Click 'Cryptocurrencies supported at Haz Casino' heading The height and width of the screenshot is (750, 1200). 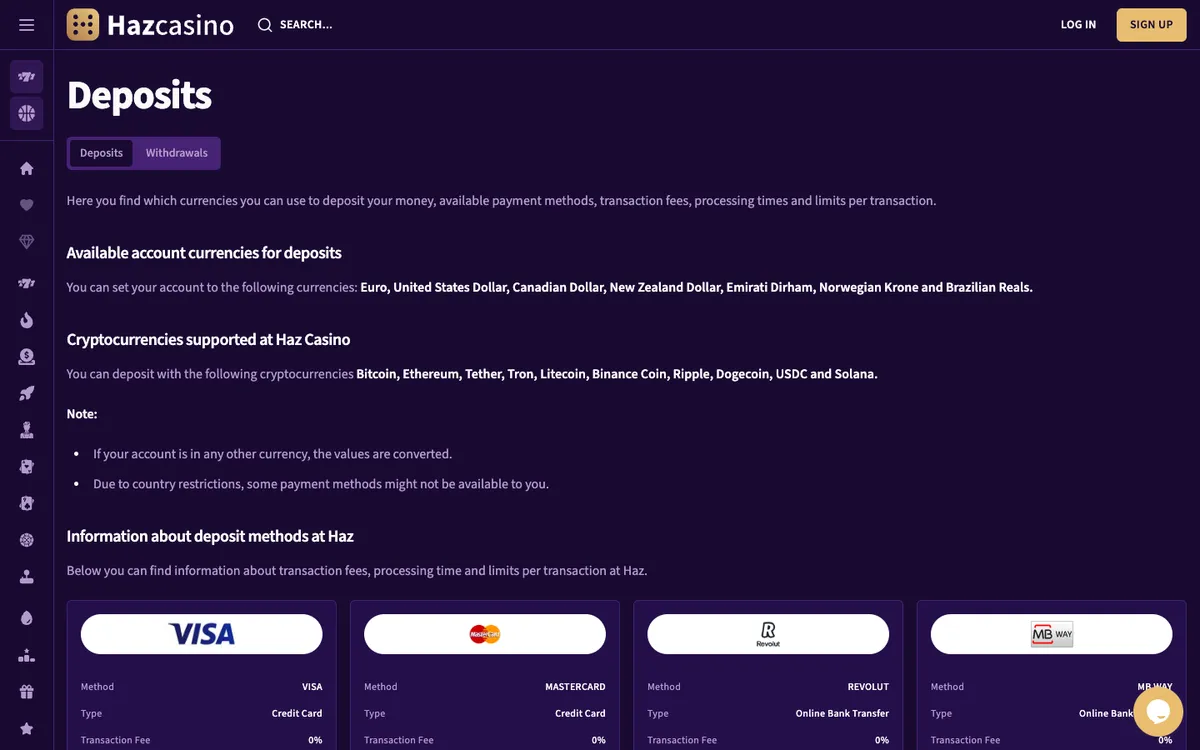[x=208, y=340]
